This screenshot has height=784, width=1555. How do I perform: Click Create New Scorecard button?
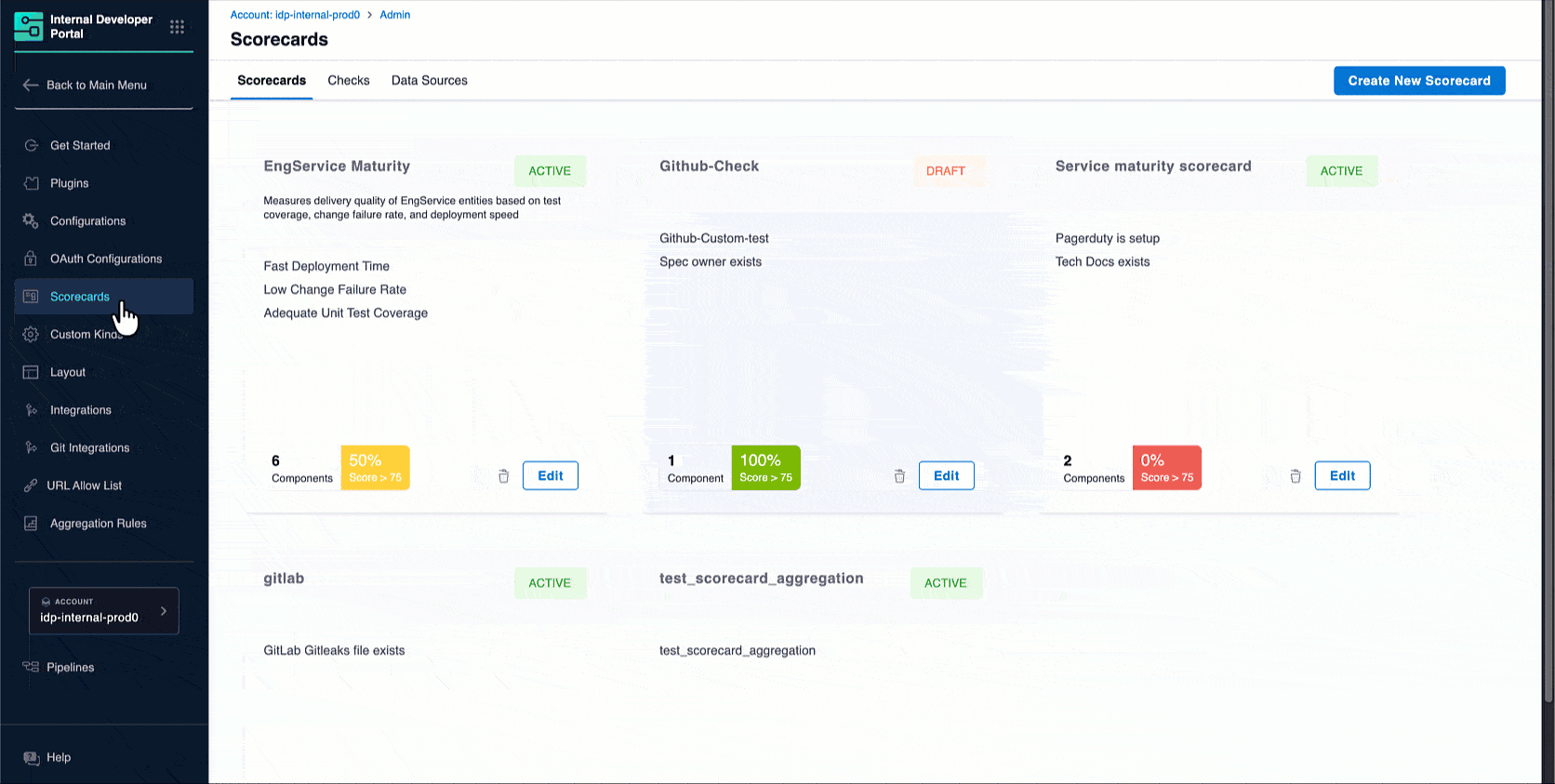[x=1419, y=81]
